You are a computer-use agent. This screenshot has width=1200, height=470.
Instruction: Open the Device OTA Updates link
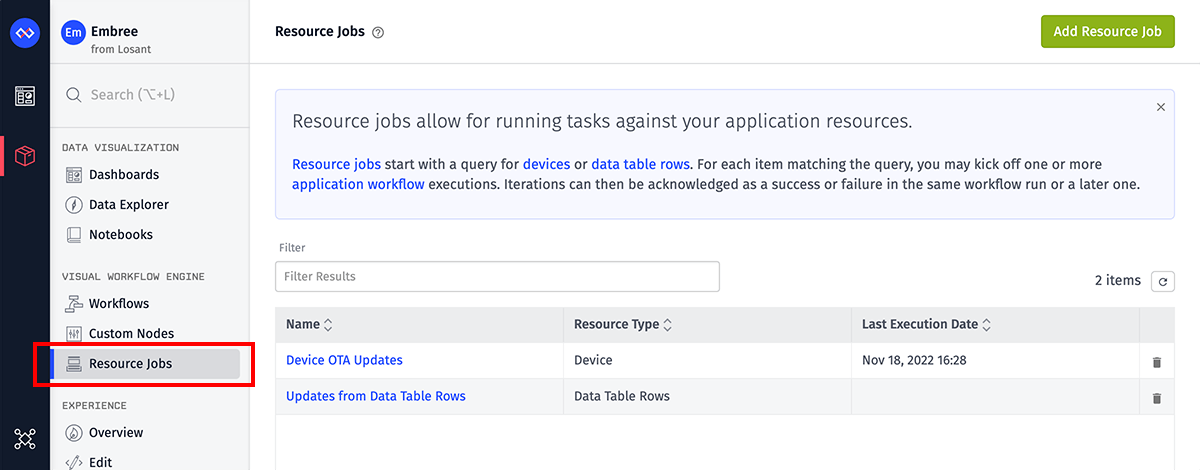click(344, 360)
